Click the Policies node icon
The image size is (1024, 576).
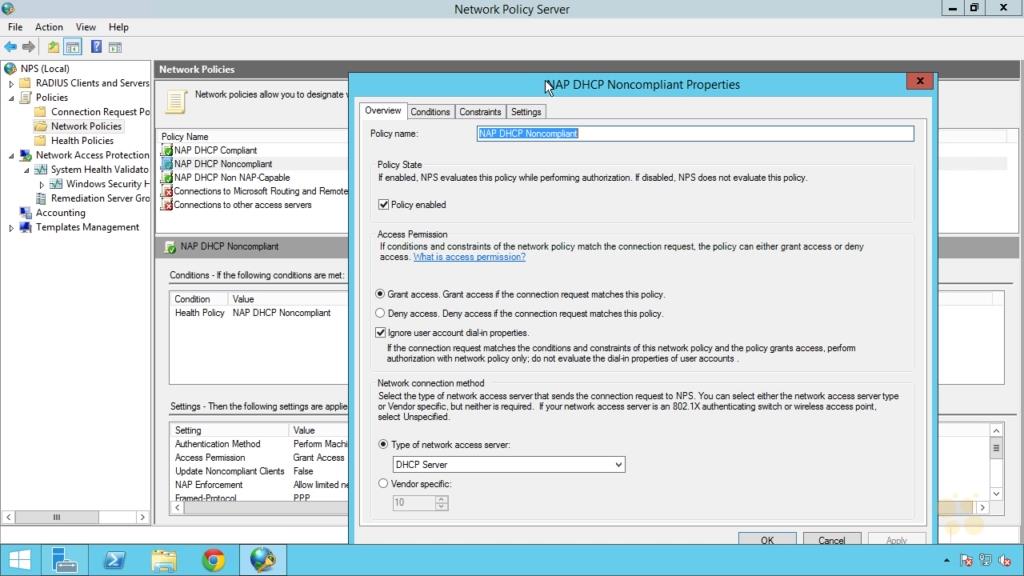(x=25, y=97)
